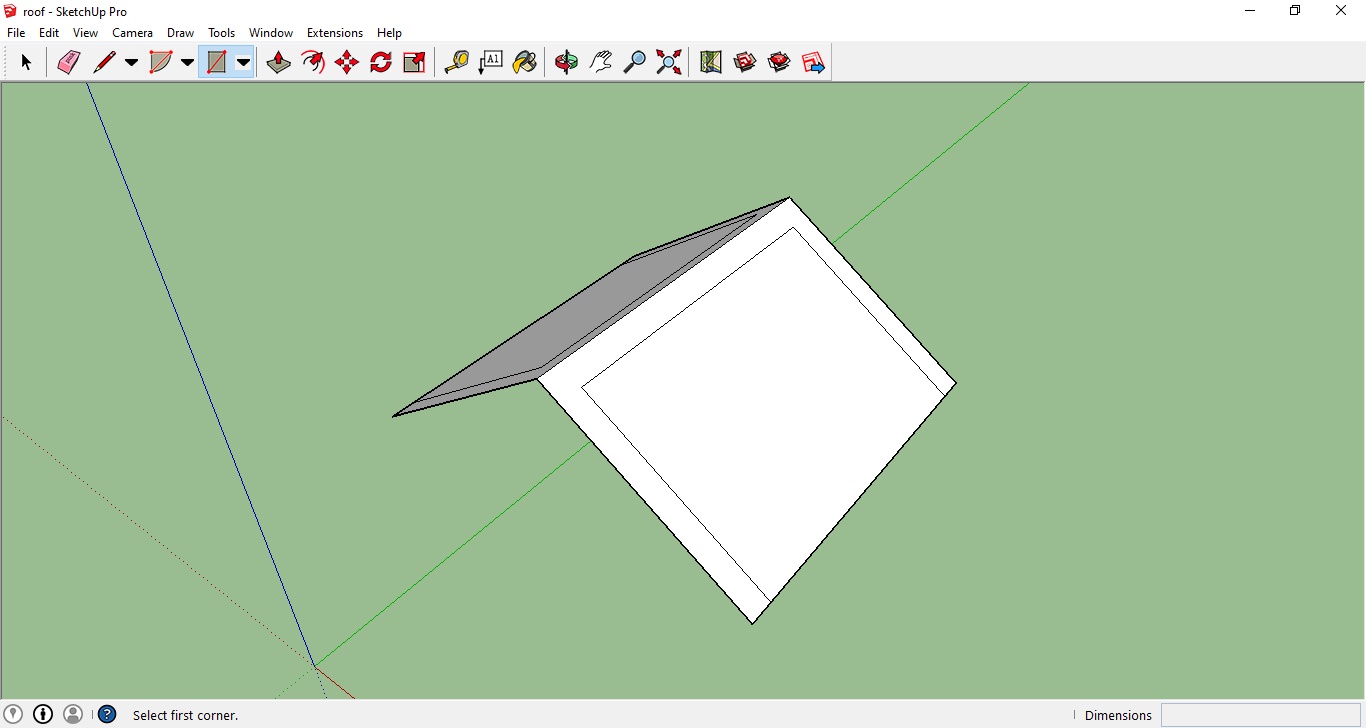The height and width of the screenshot is (728, 1366).
Task: Open the Camera menu
Action: [x=132, y=32]
